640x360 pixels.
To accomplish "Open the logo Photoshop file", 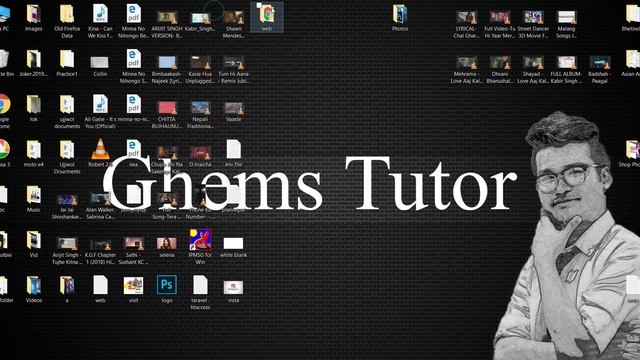I will click(167, 285).
